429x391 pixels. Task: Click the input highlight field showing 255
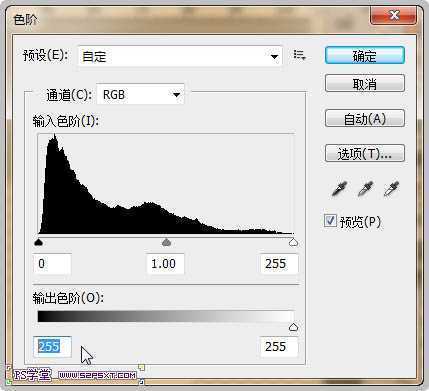(x=279, y=264)
